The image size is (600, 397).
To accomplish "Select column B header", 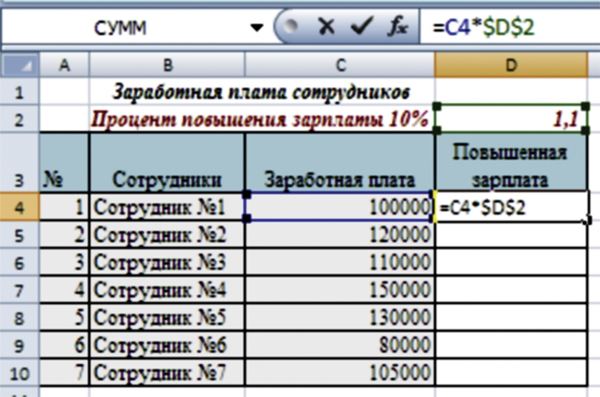I will coord(167,65).
